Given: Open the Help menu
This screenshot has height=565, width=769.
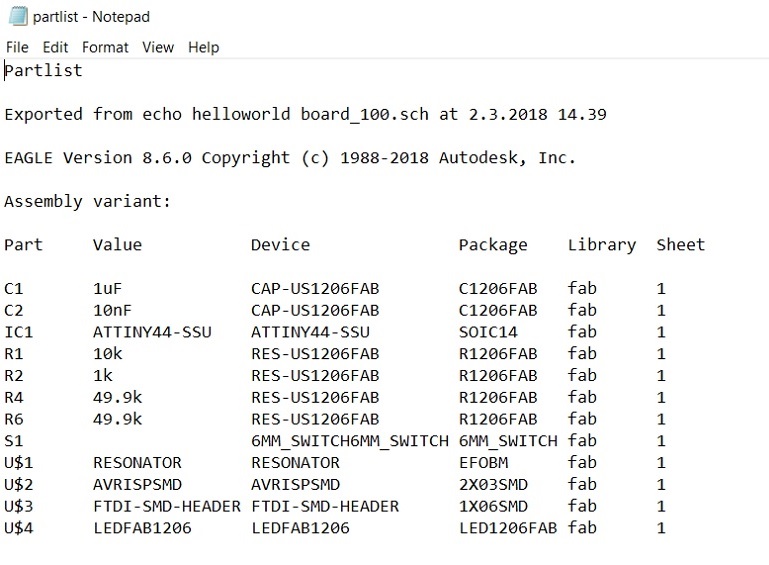Looking at the screenshot, I should point(203,47).
